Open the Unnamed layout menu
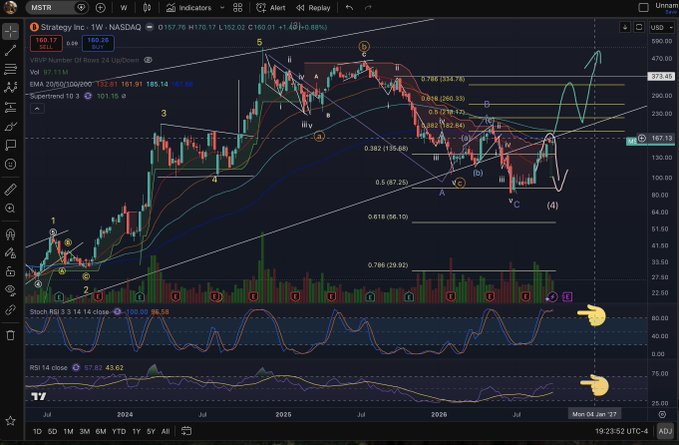The image size is (679, 445). click(666, 7)
